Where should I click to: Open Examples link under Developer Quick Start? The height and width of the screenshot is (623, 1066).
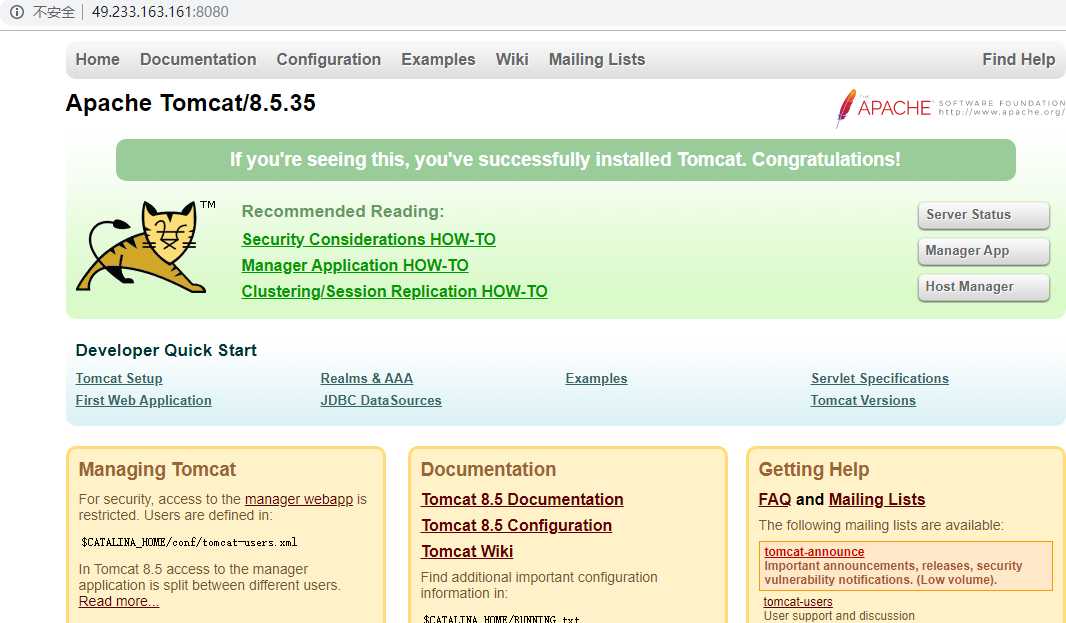click(x=596, y=378)
